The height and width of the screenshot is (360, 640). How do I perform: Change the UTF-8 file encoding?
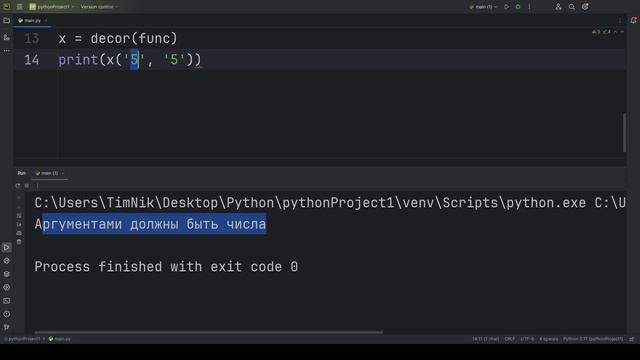[527, 339]
